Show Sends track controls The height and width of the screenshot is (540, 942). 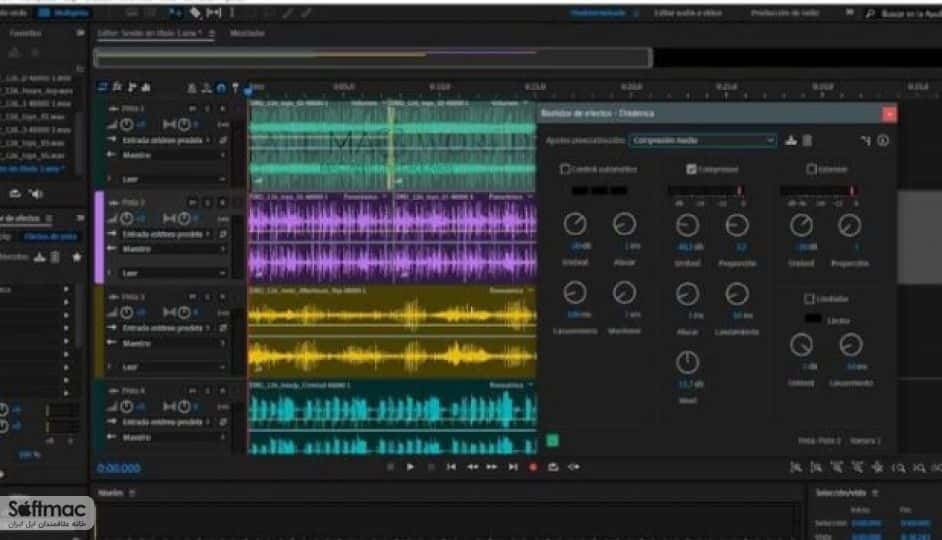click(132, 88)
